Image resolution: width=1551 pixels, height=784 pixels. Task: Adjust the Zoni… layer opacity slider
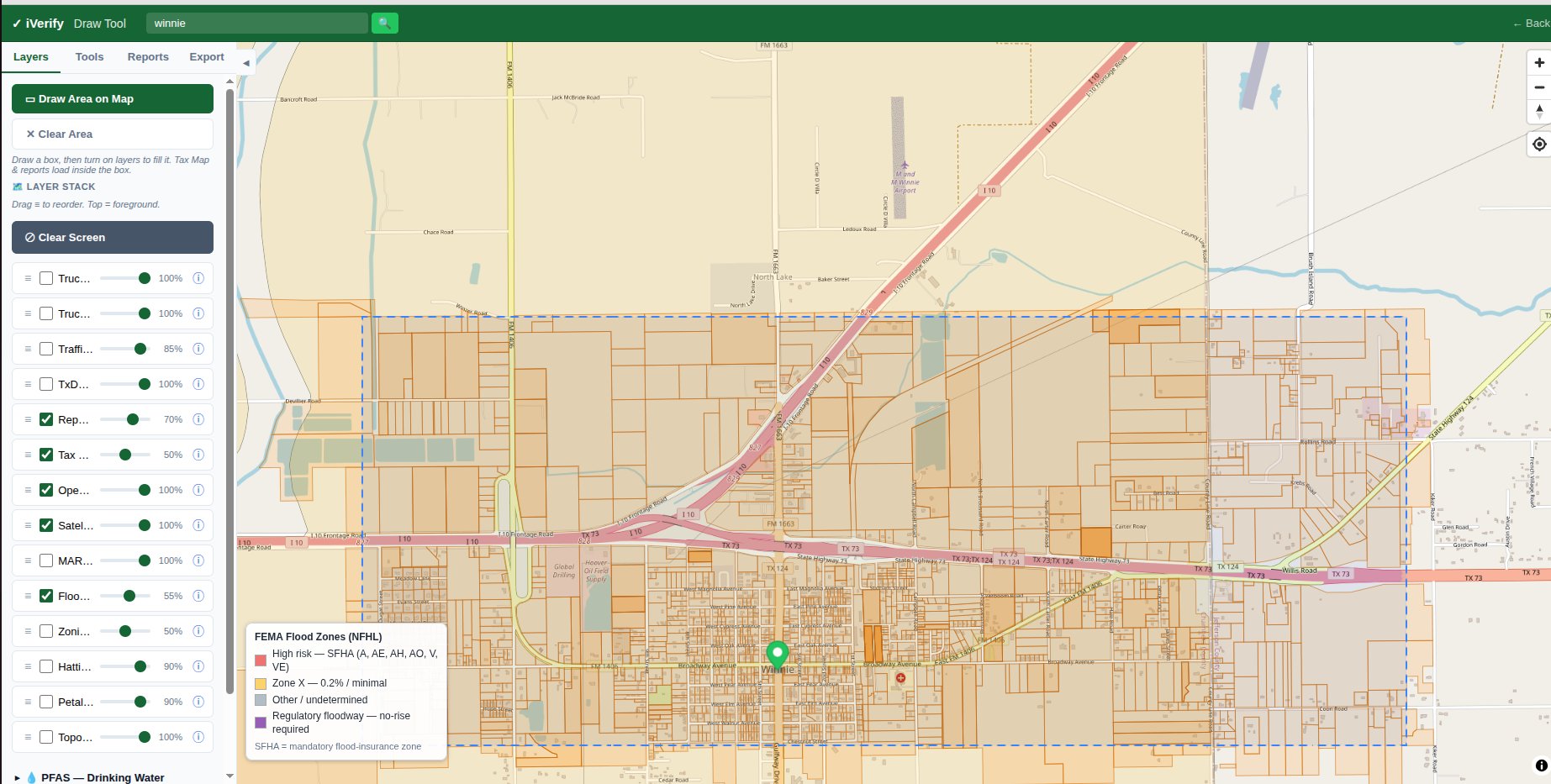125,631
